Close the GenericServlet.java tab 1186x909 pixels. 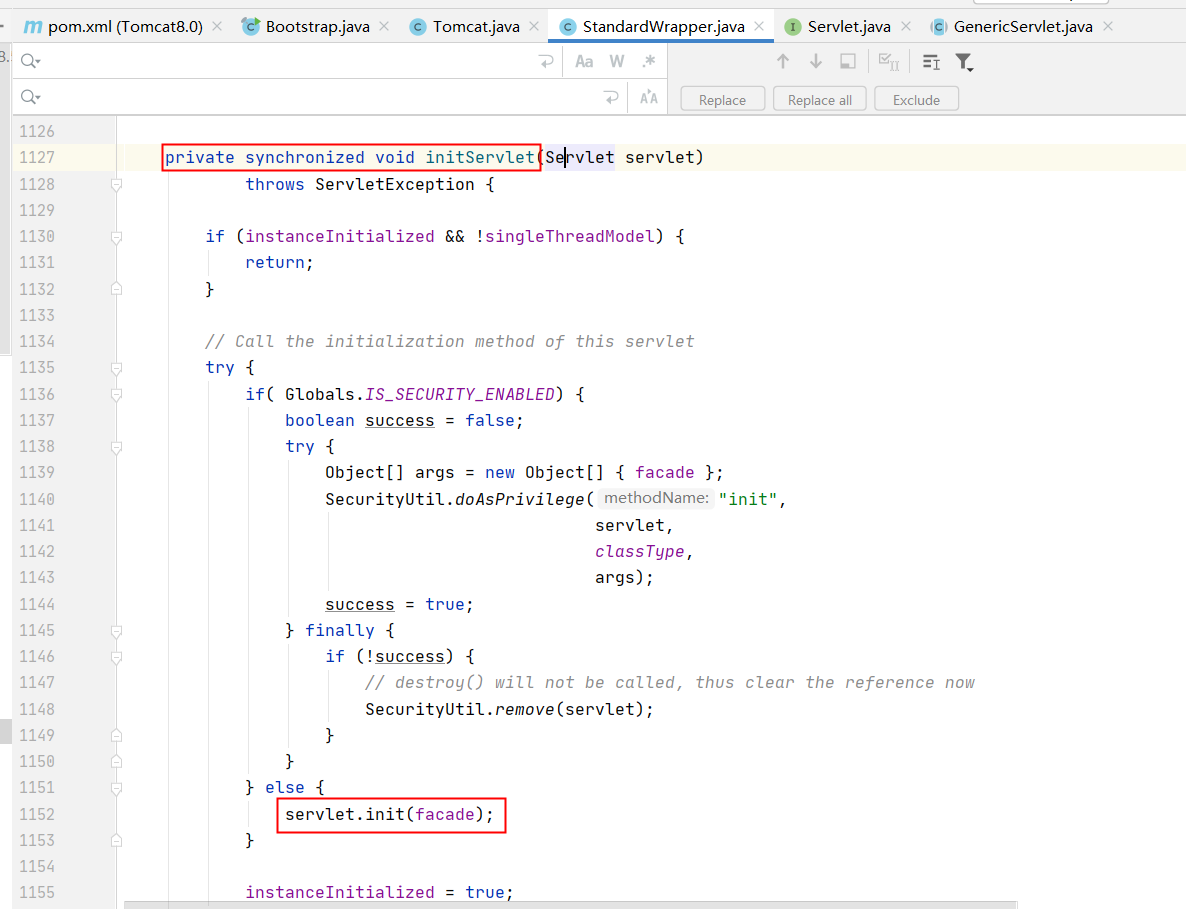1108,26
